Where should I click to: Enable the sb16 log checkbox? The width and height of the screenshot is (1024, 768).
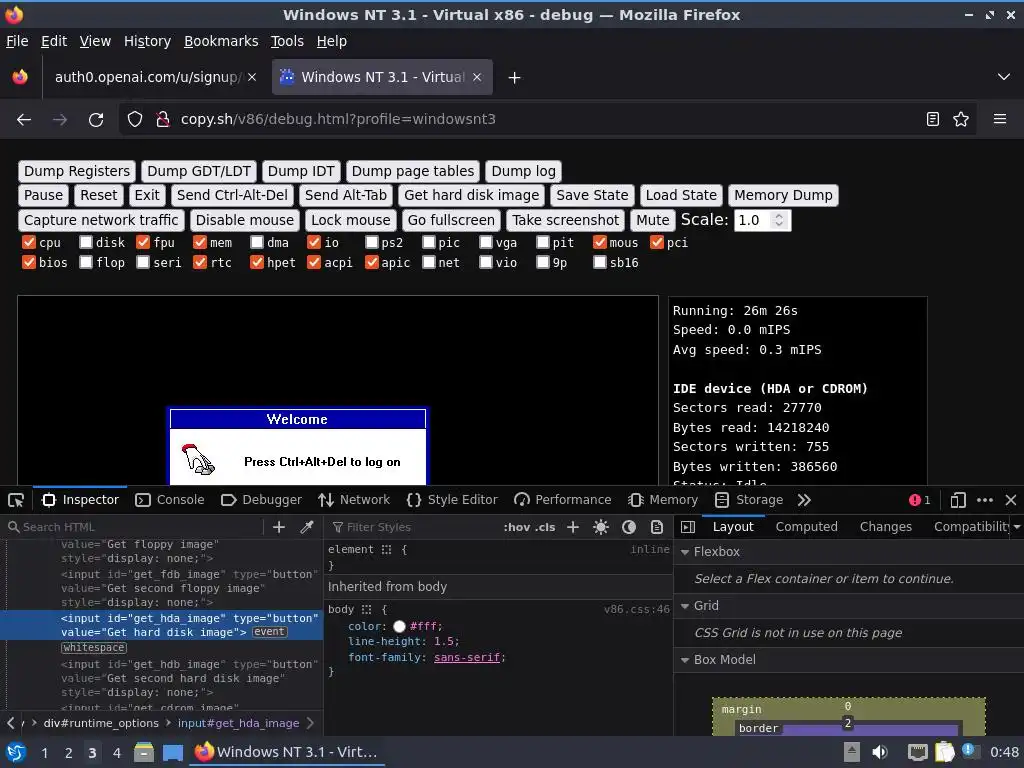tap(600, 263)
